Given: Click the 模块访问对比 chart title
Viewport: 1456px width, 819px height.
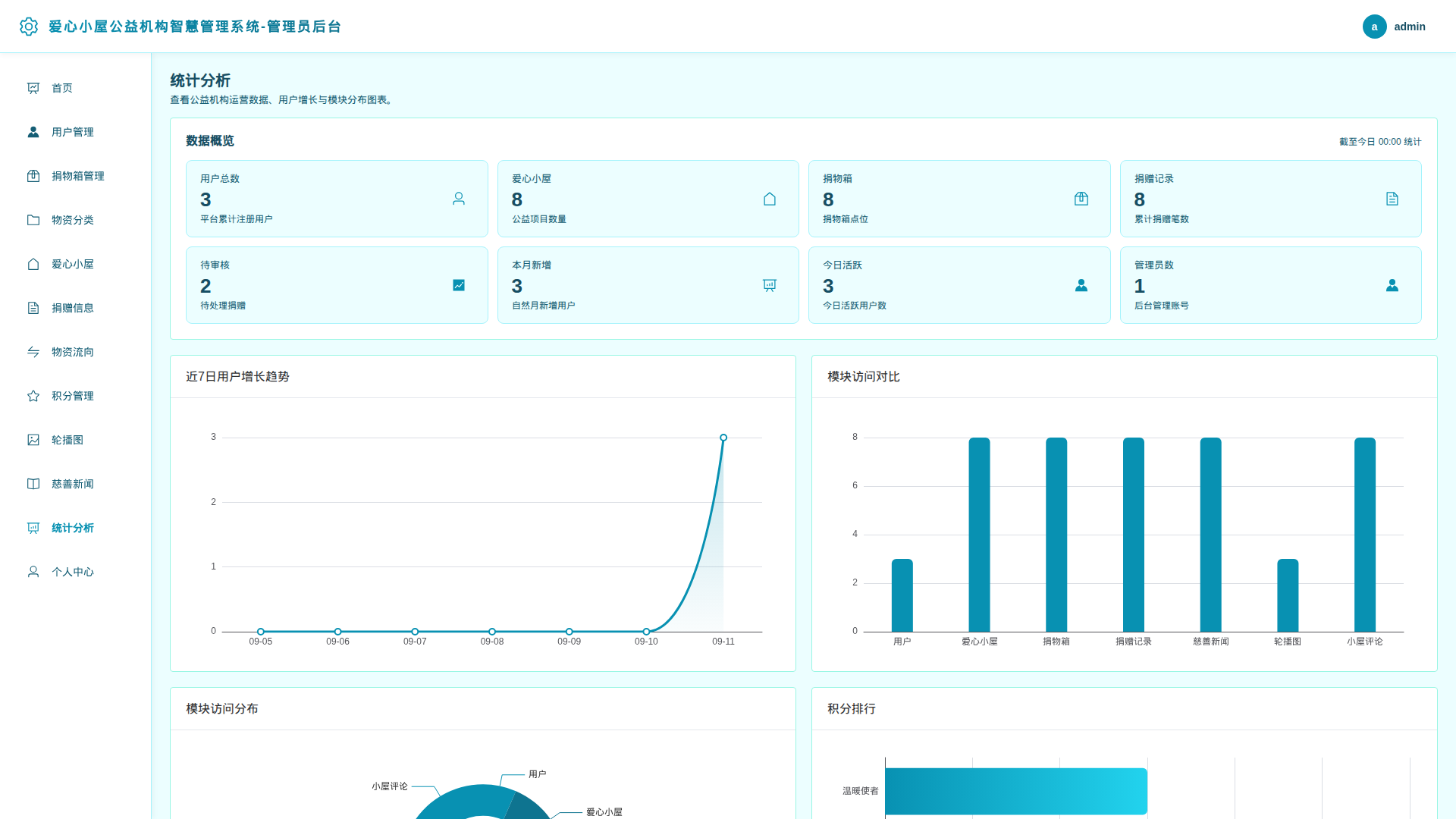Looking at the screenshot, I should (864, 377).
